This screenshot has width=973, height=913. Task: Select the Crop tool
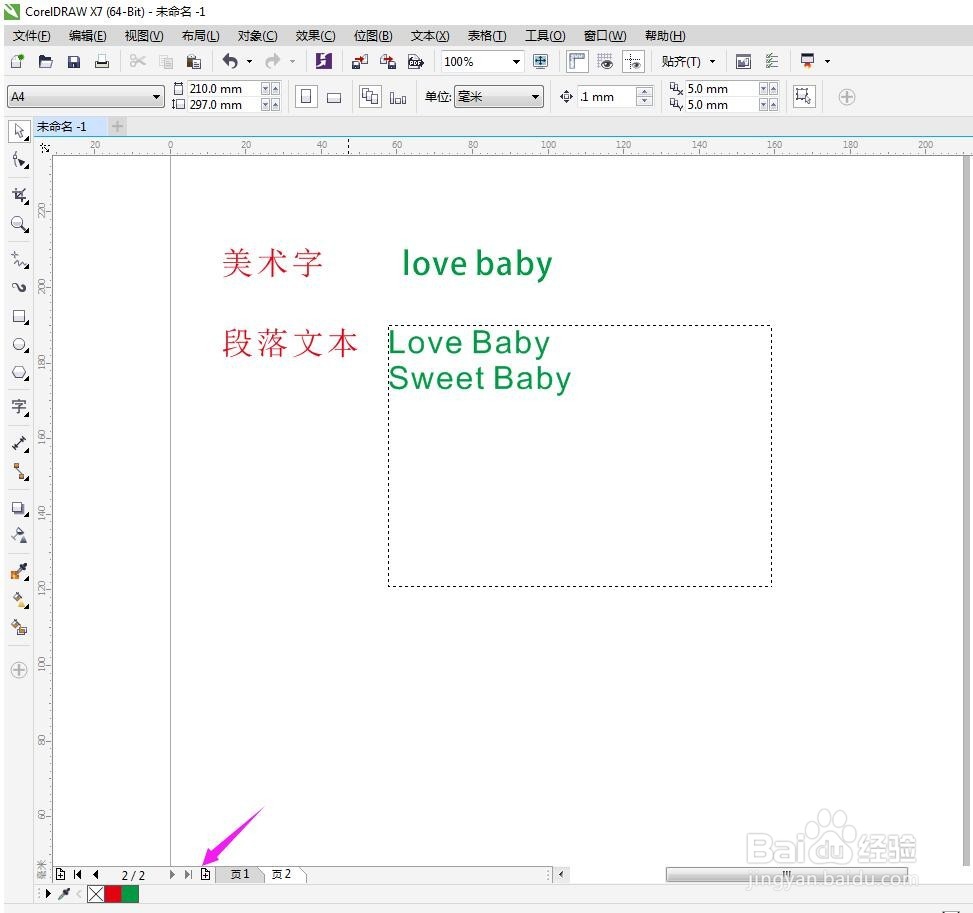[x=19, y=196]
